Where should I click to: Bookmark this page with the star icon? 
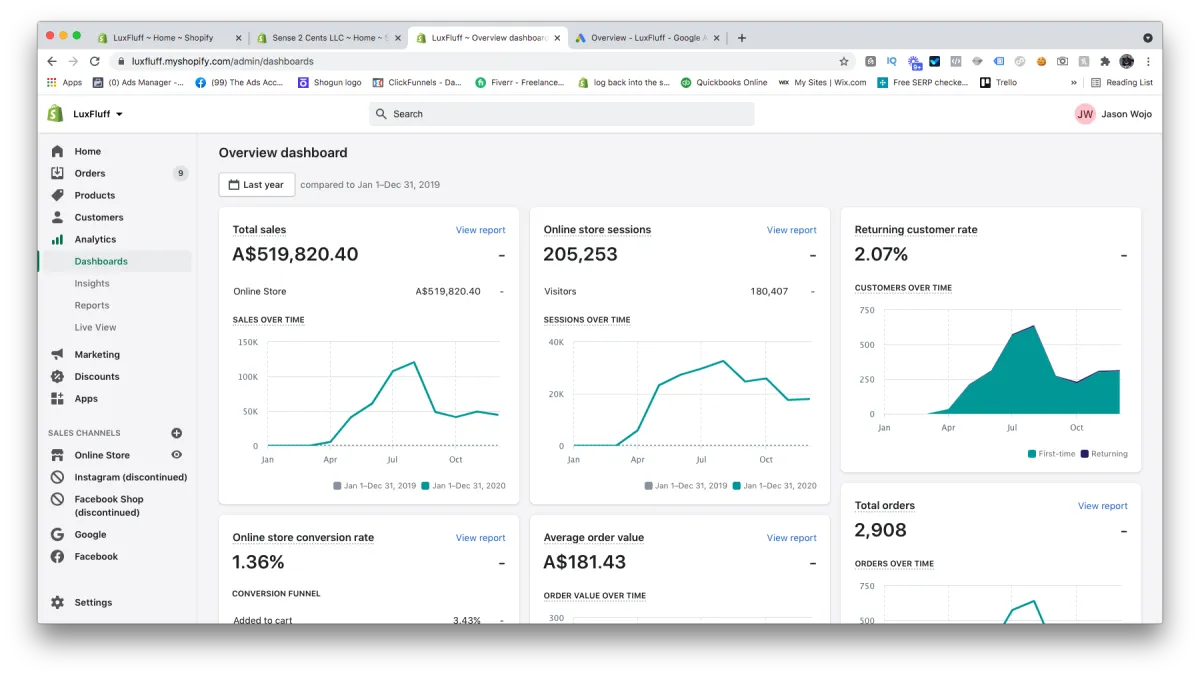844,61
